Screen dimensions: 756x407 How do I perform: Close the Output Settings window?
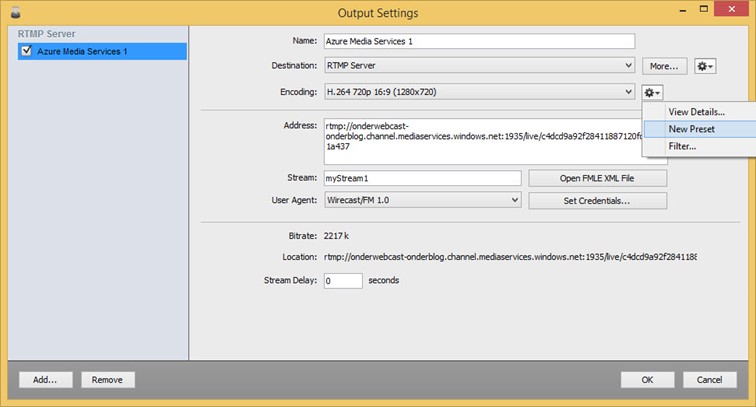coord(731,9)
